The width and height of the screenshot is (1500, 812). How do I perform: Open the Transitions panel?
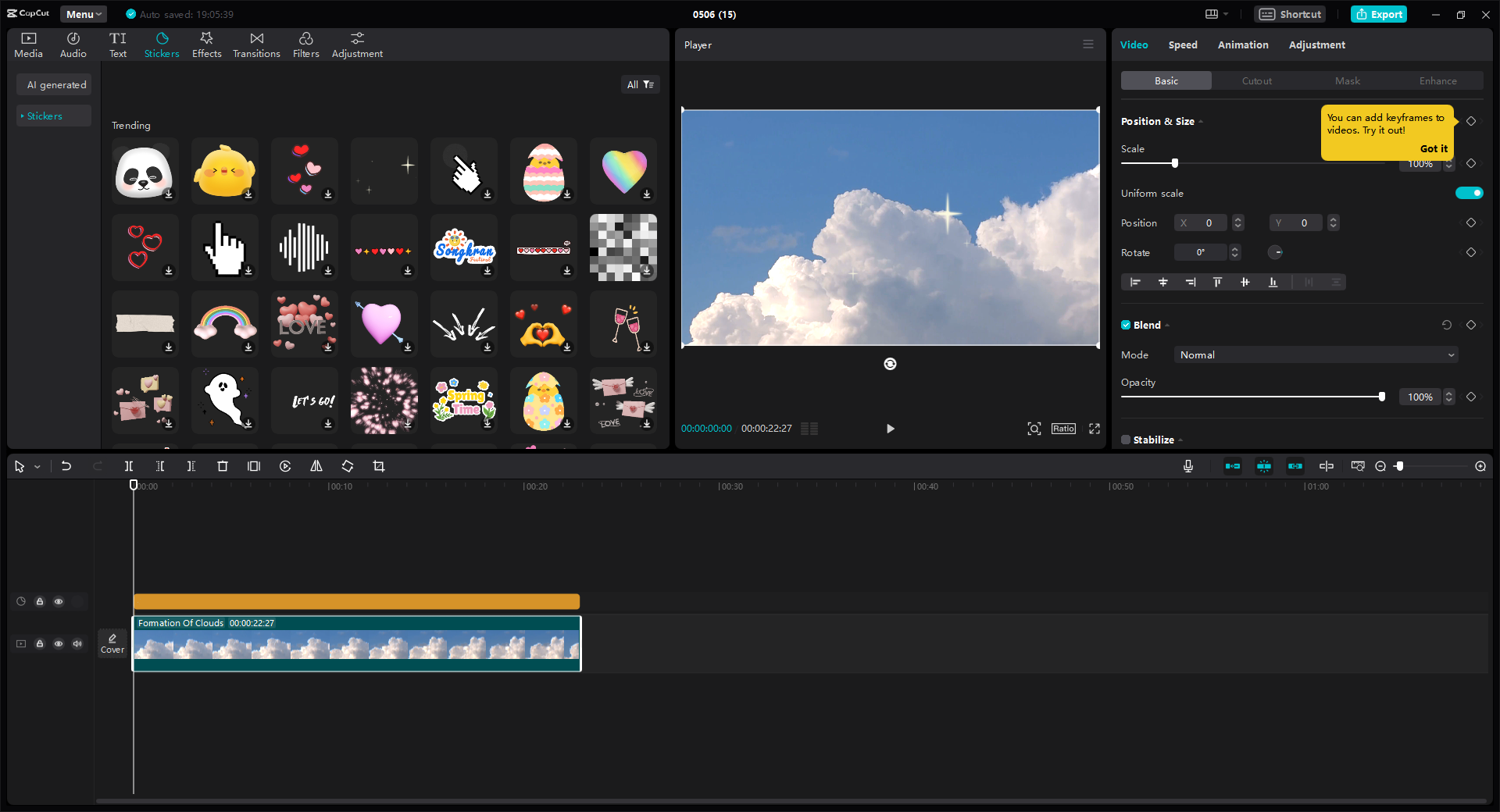coord(256,45)
